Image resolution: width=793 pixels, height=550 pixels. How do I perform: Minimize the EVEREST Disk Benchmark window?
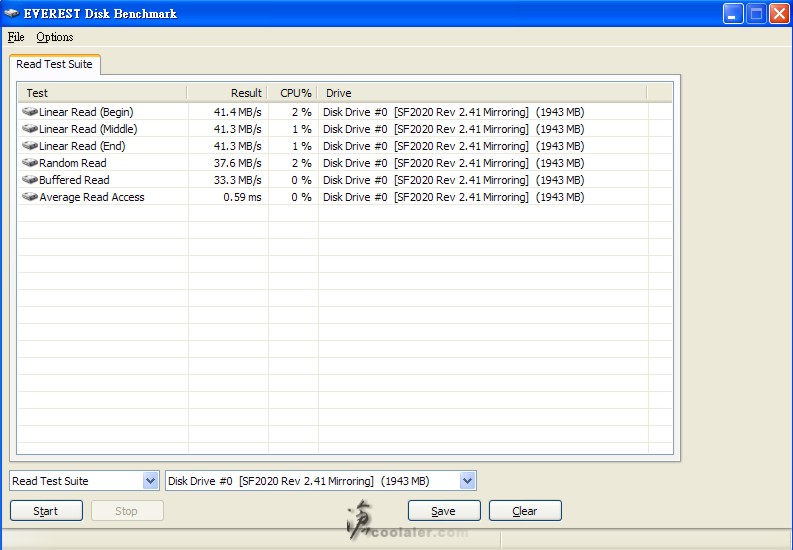click(732, 14)
